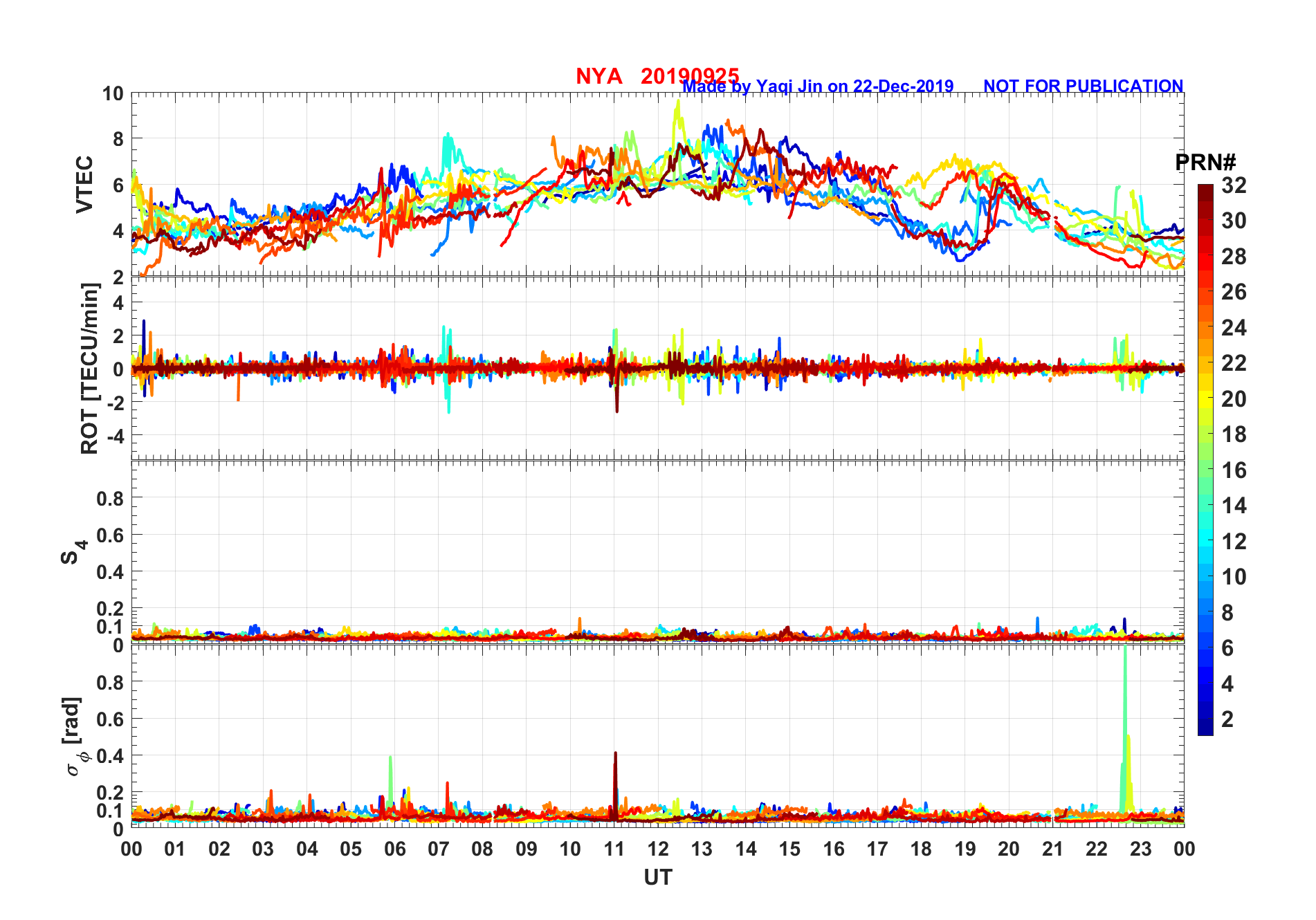Click the 'Made by Yaqi Jin on 22-Dec-2019' text
The width and height of the screenshot is (1316, 920).
click(x=818, y=86)
